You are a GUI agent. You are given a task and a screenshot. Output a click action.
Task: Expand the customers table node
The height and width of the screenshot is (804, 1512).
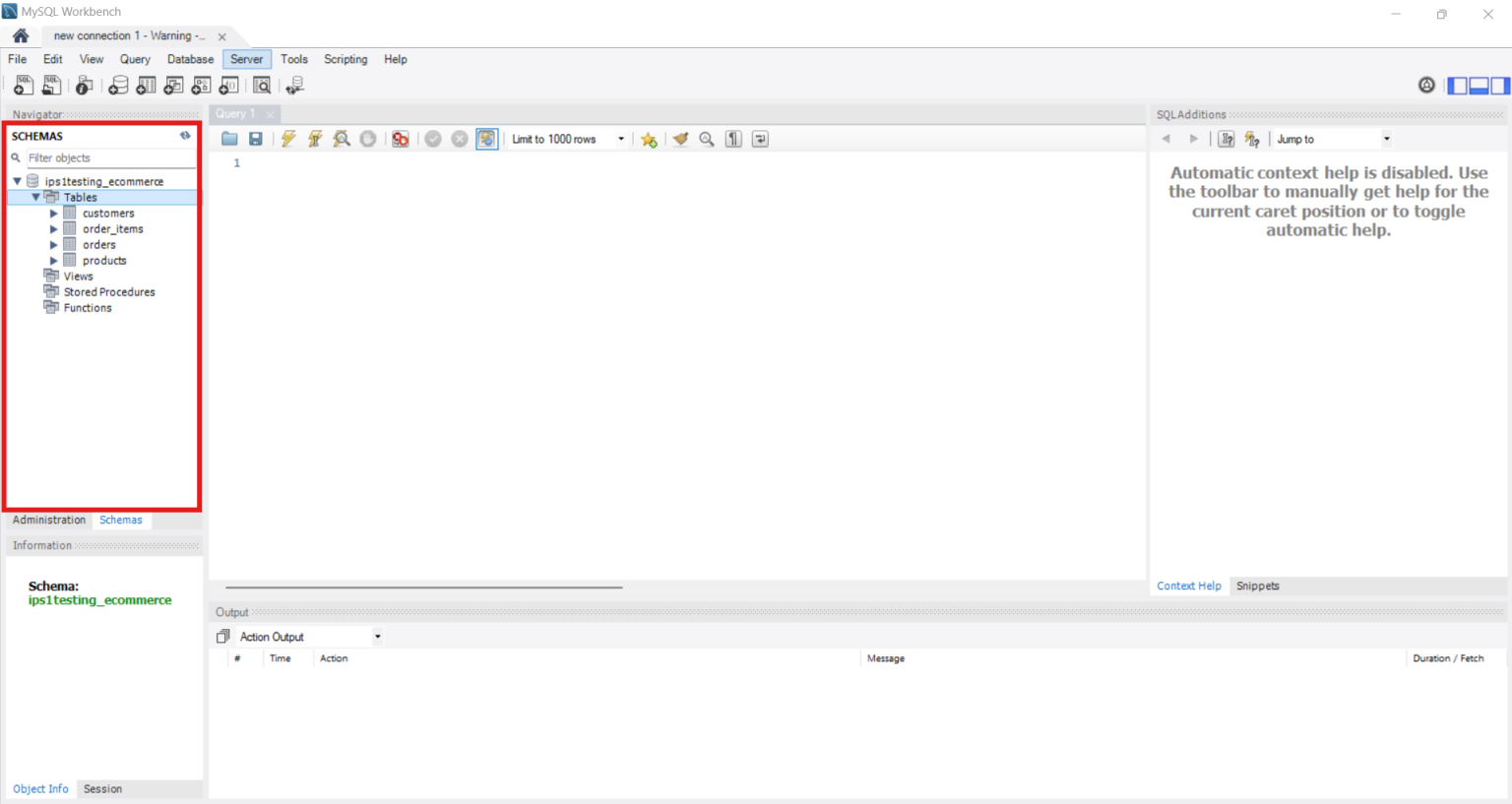[53, 214]
